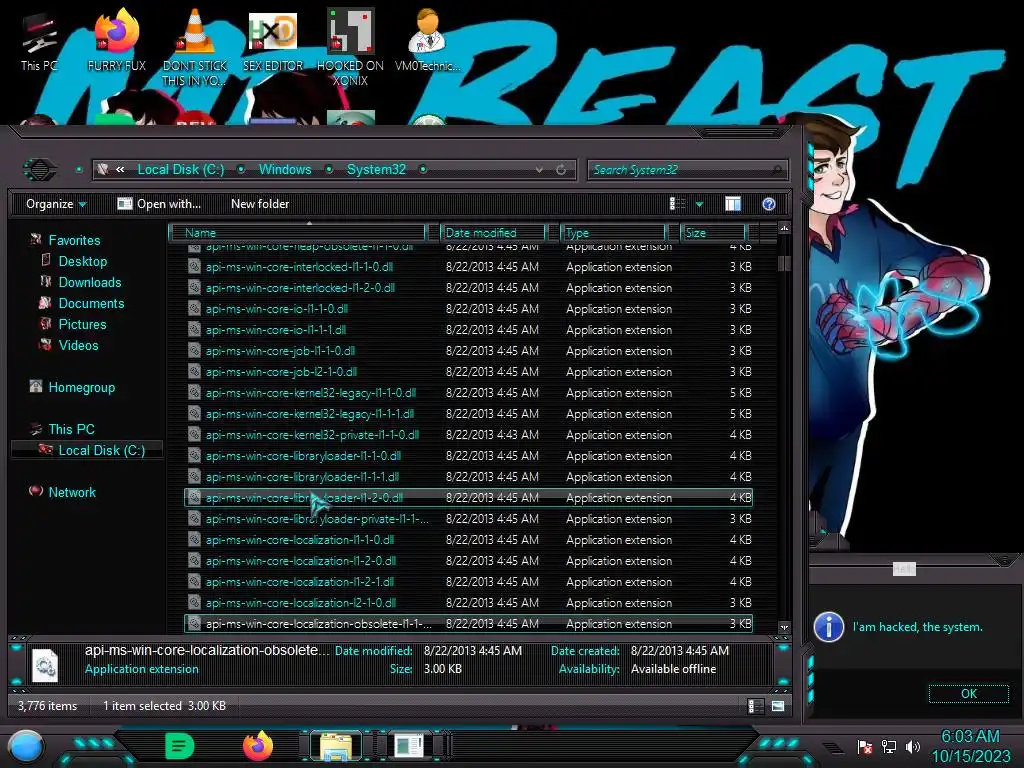Open Explorer help with the question mark icon
Viewport: 1024px width, 768px height.
coord(769,204)
